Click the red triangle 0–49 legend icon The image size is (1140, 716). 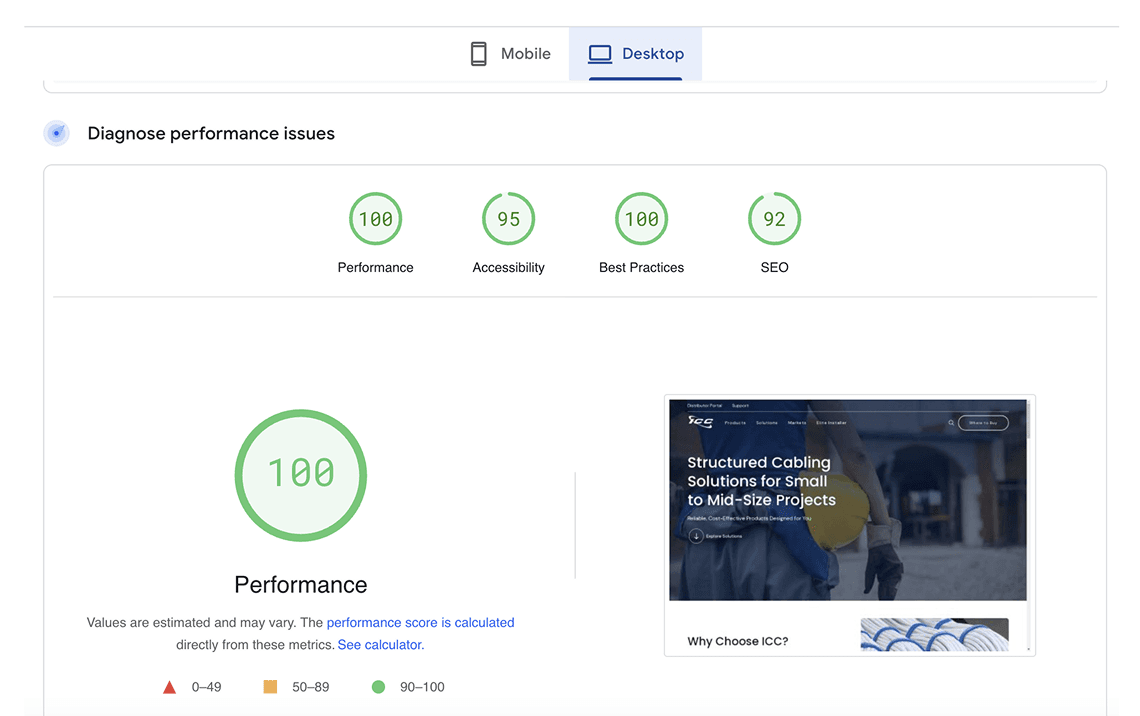(169, 687)
